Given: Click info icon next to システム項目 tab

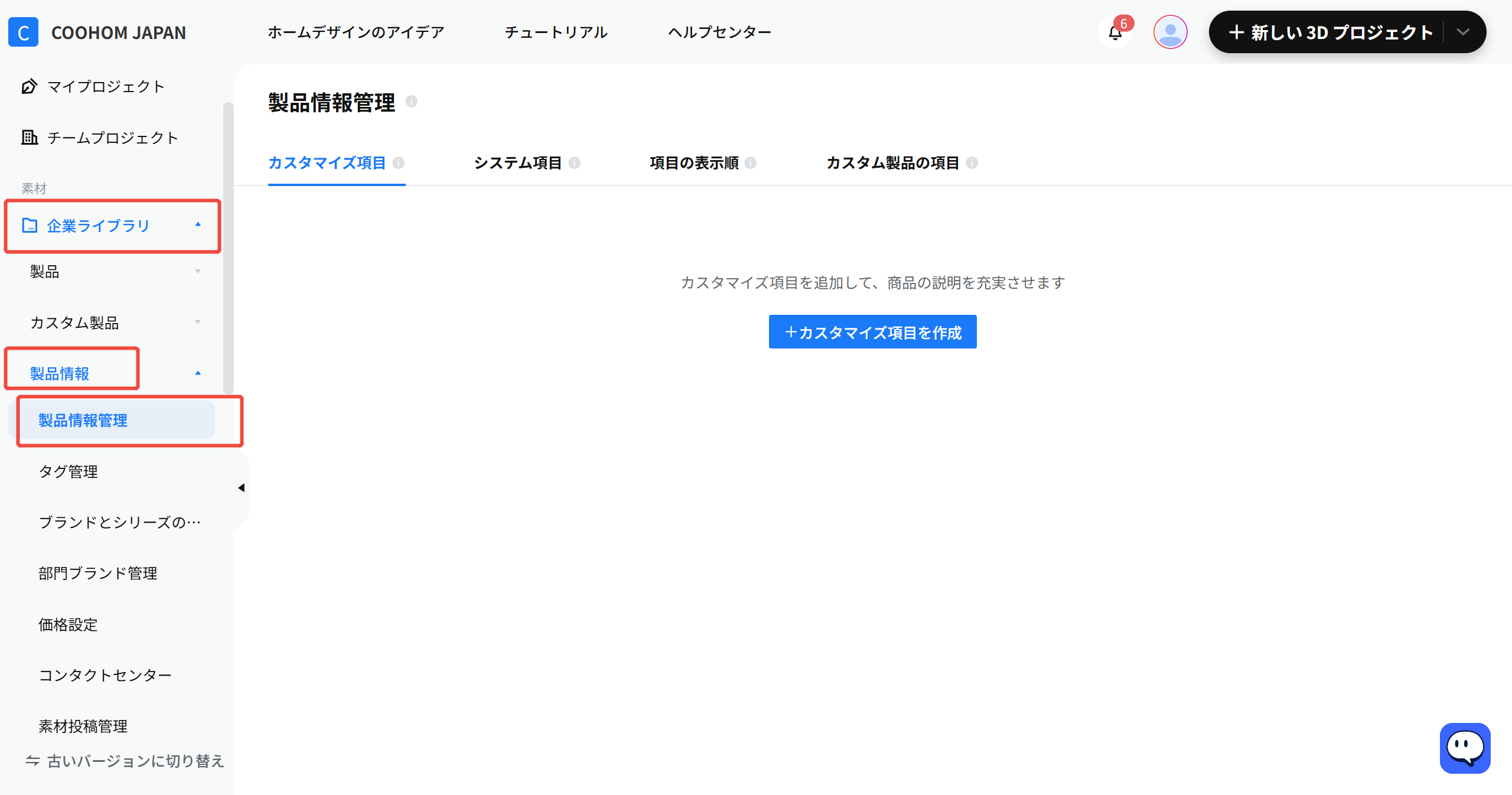Looking at the screenshot, I should pyautogui.click(x=575, y=162).
